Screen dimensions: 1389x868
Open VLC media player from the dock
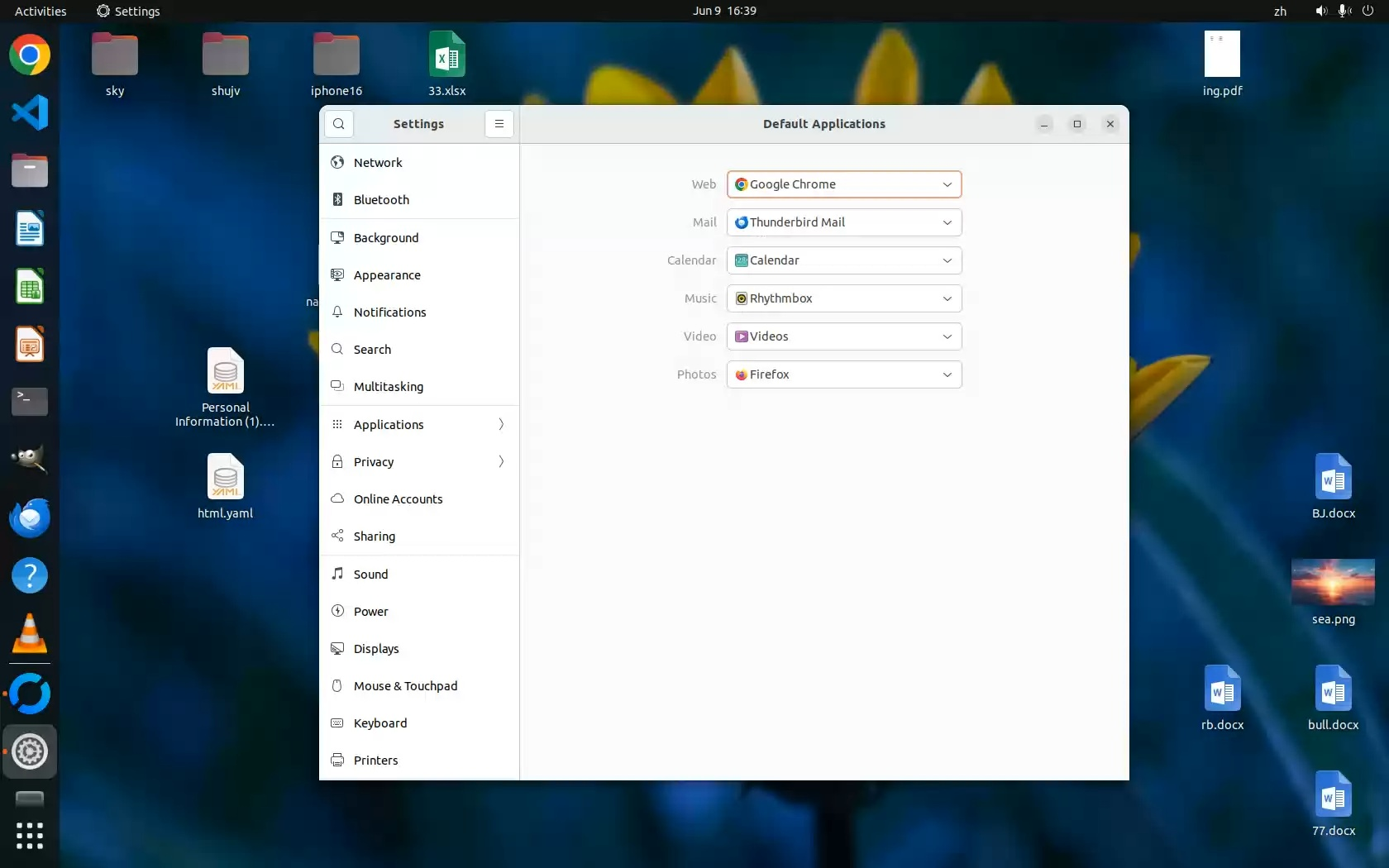30,634
